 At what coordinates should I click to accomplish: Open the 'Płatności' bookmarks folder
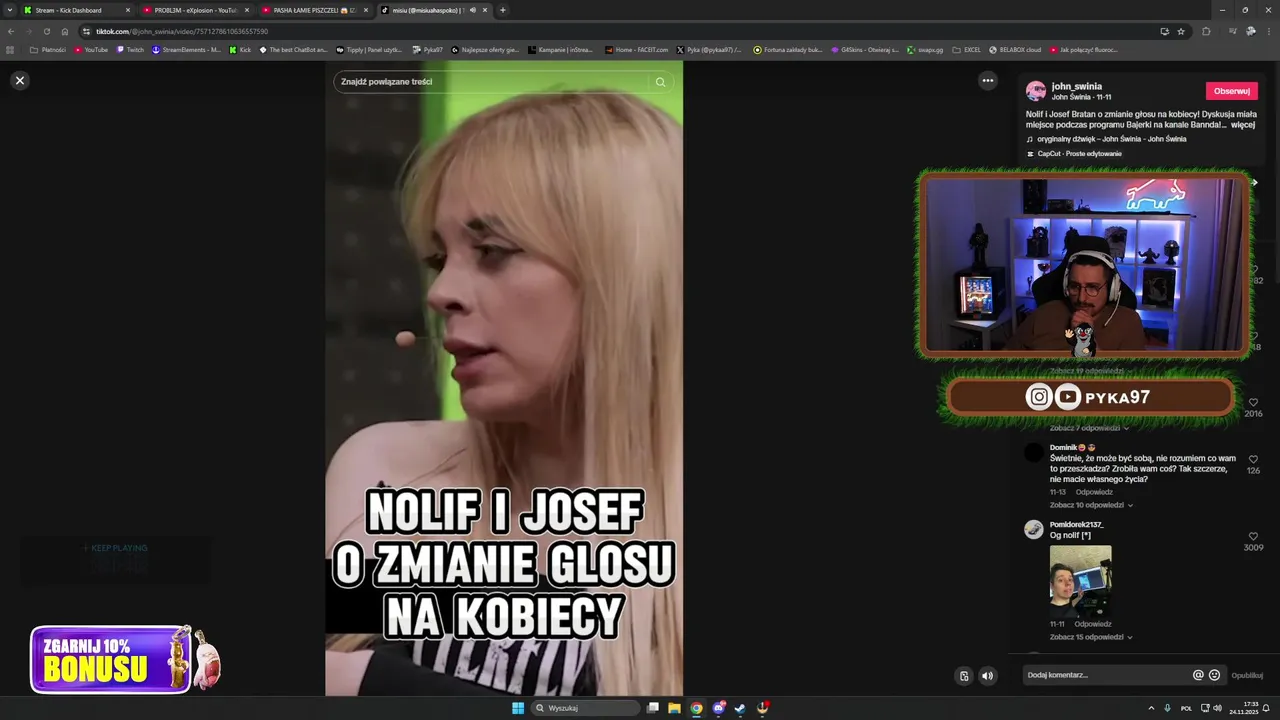(48, 49)
